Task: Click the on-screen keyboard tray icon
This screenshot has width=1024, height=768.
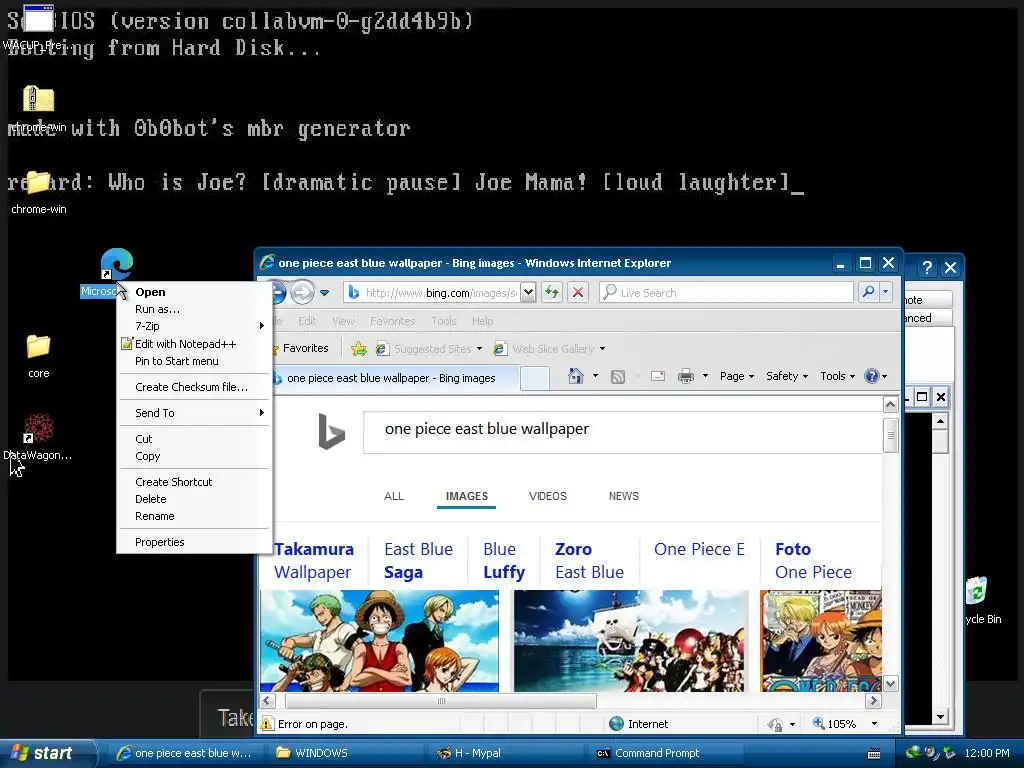Action: [874, 754]
